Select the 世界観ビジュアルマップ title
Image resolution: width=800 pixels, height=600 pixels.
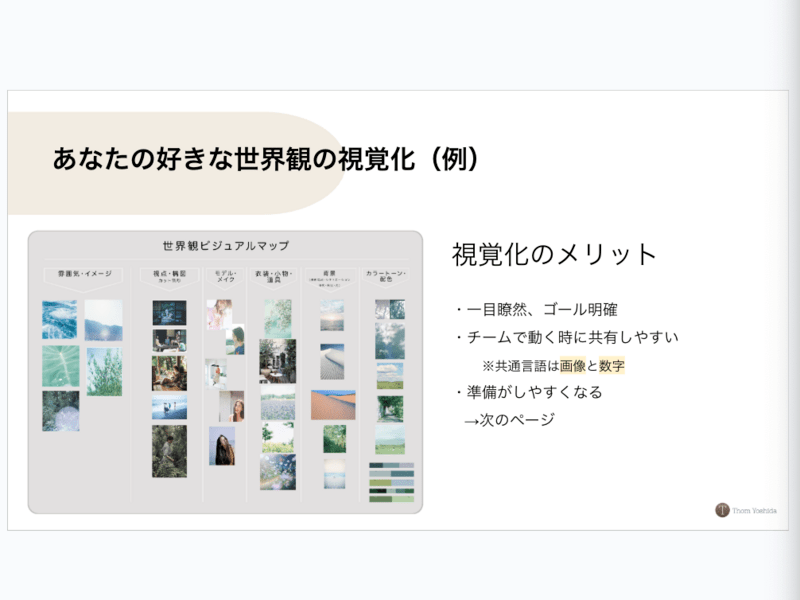coord(226,246)
